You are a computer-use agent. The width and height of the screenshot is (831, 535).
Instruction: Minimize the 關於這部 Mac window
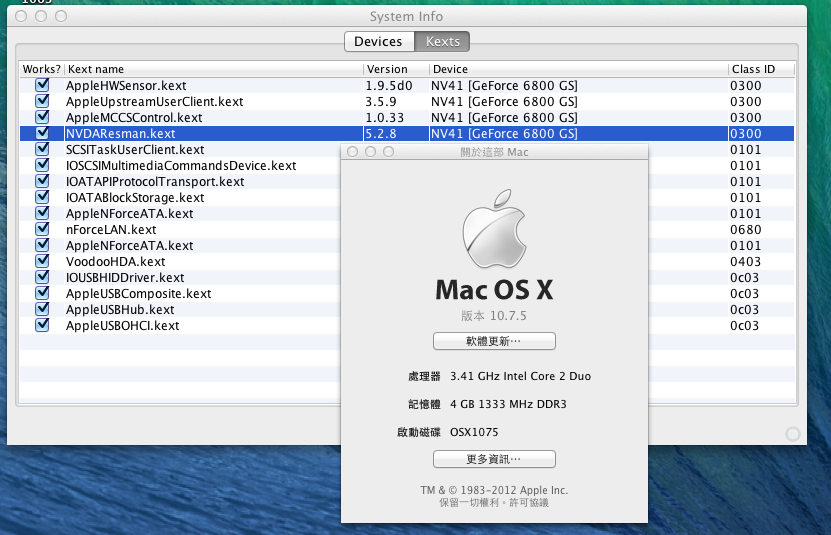pos(370,152)
